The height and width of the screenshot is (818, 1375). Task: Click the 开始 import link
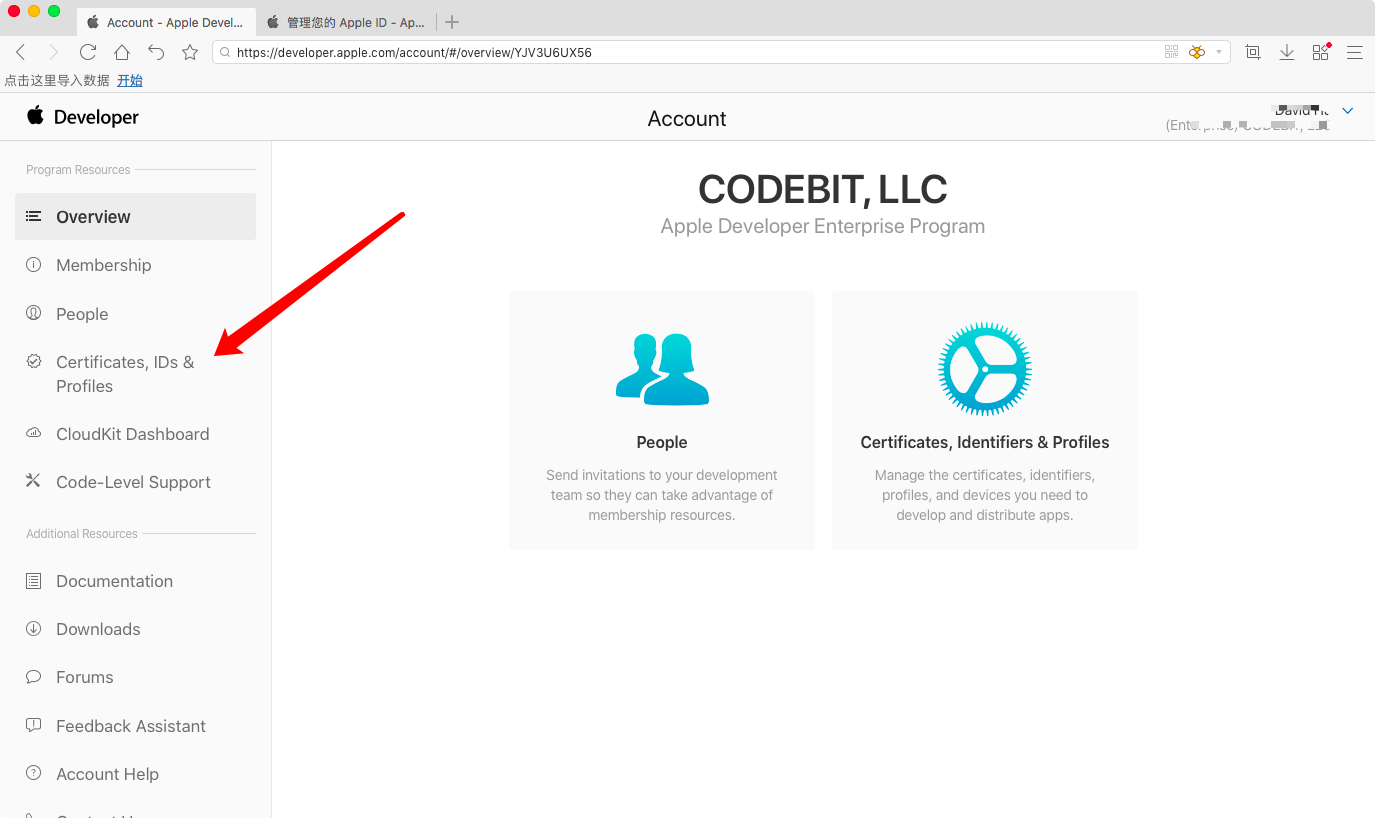(130, 80)
